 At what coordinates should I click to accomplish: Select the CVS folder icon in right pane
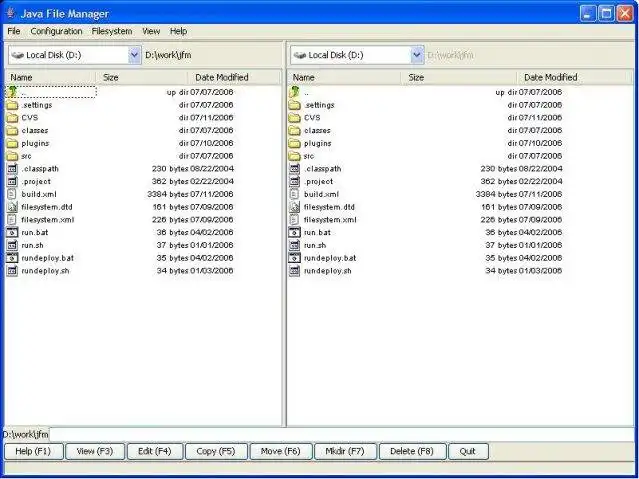coord(295,118)
